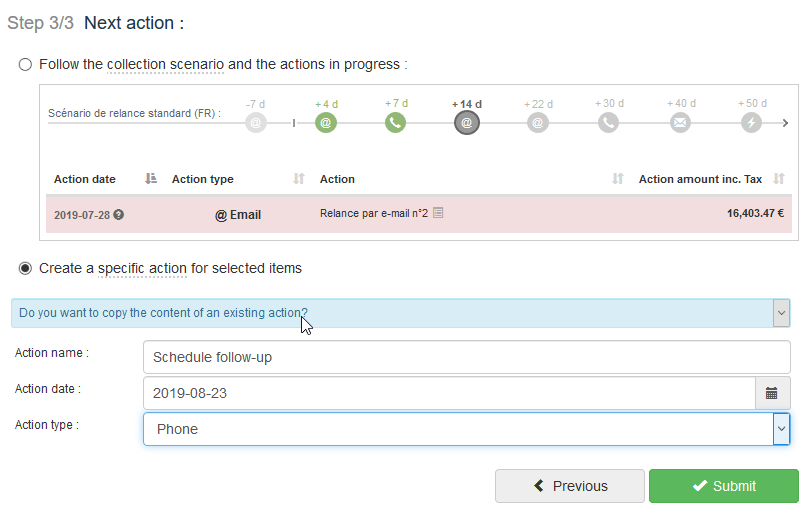Click the +4 d email step icon

pos(325,123)
